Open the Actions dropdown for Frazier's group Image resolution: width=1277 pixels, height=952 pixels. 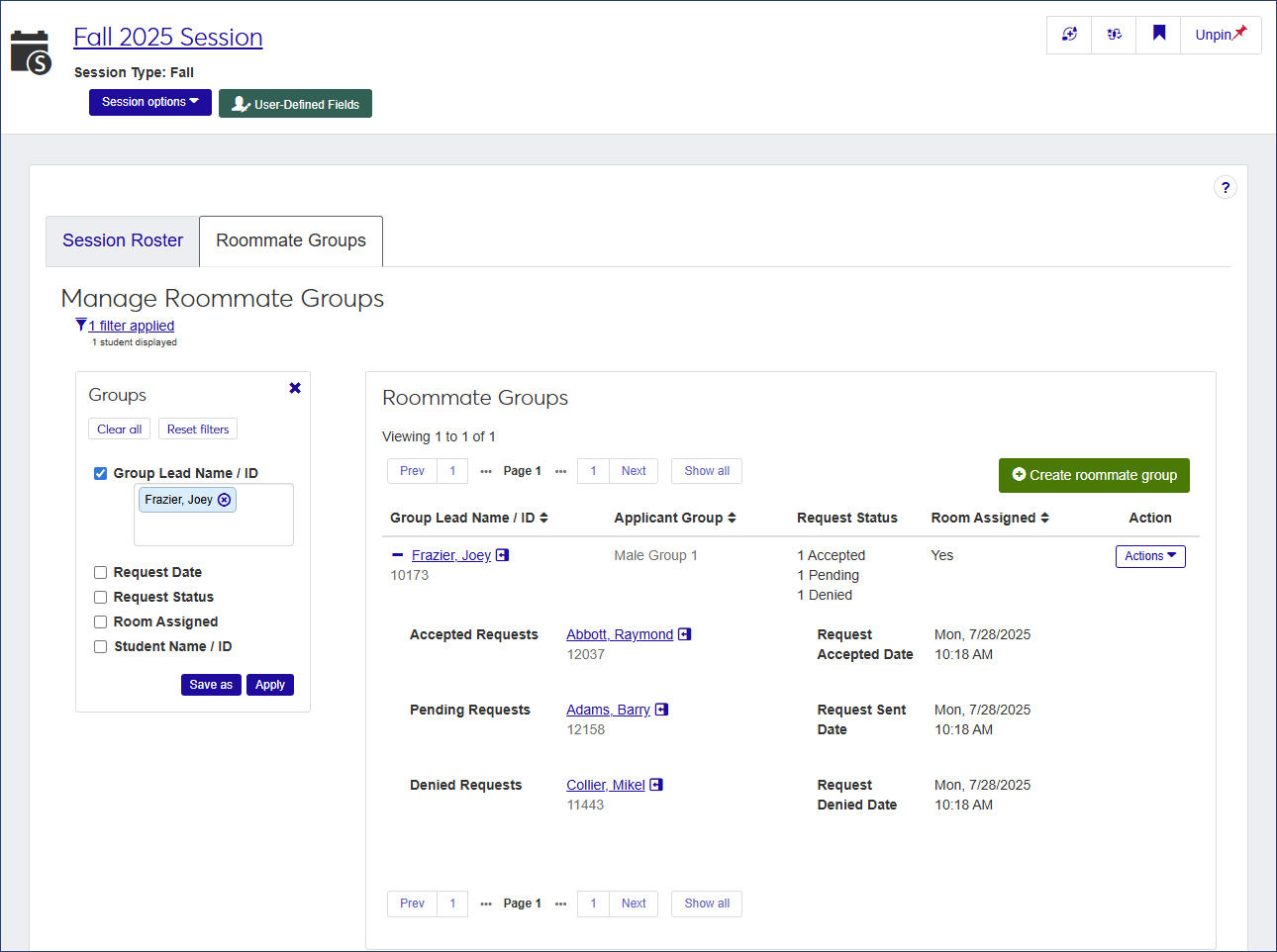tap(1150, 556)
